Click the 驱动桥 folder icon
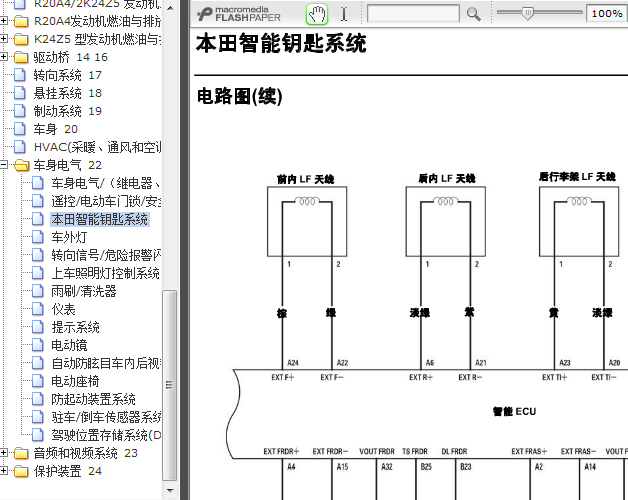Viewport: 628px width, 500px height. click(21, 57)
